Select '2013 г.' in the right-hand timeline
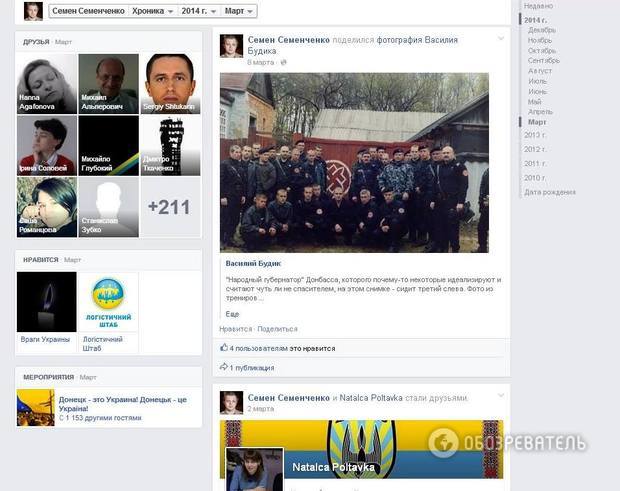Screen dimensions: 620x491 coord(536,134)
